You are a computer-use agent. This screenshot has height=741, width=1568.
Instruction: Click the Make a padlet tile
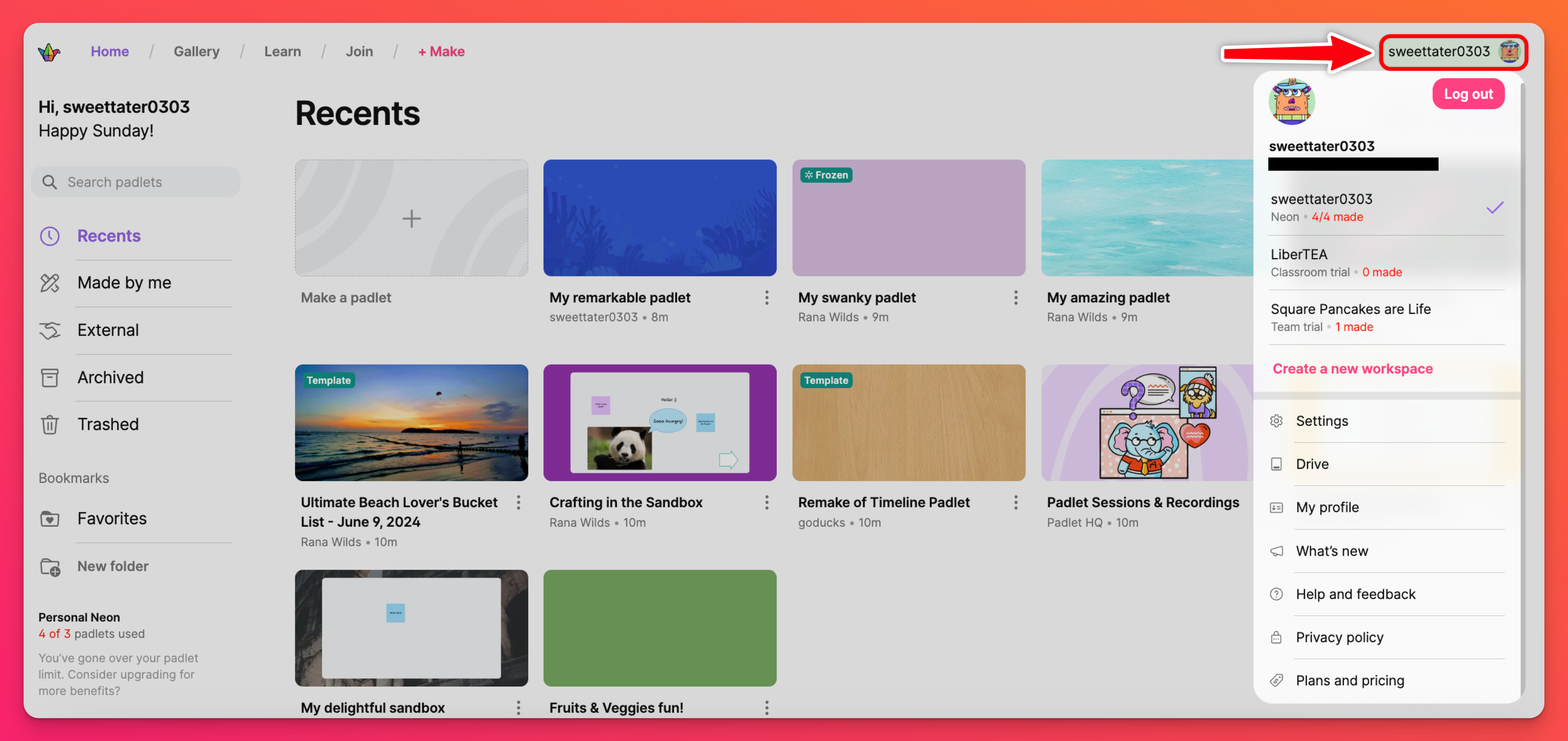411,218
